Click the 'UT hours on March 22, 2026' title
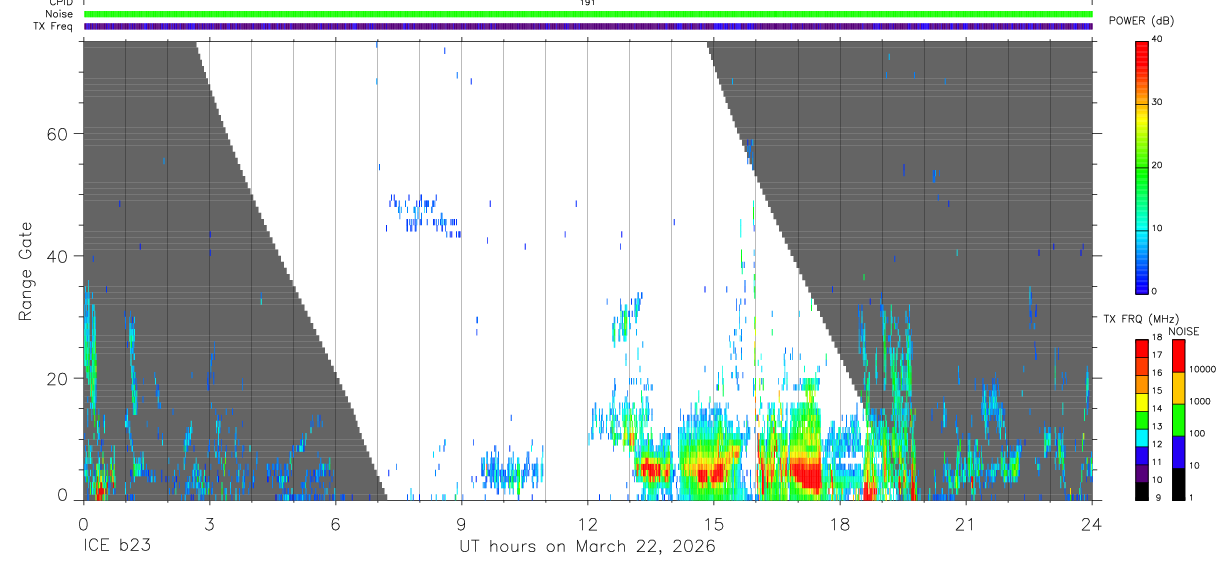 click(587, 547)
